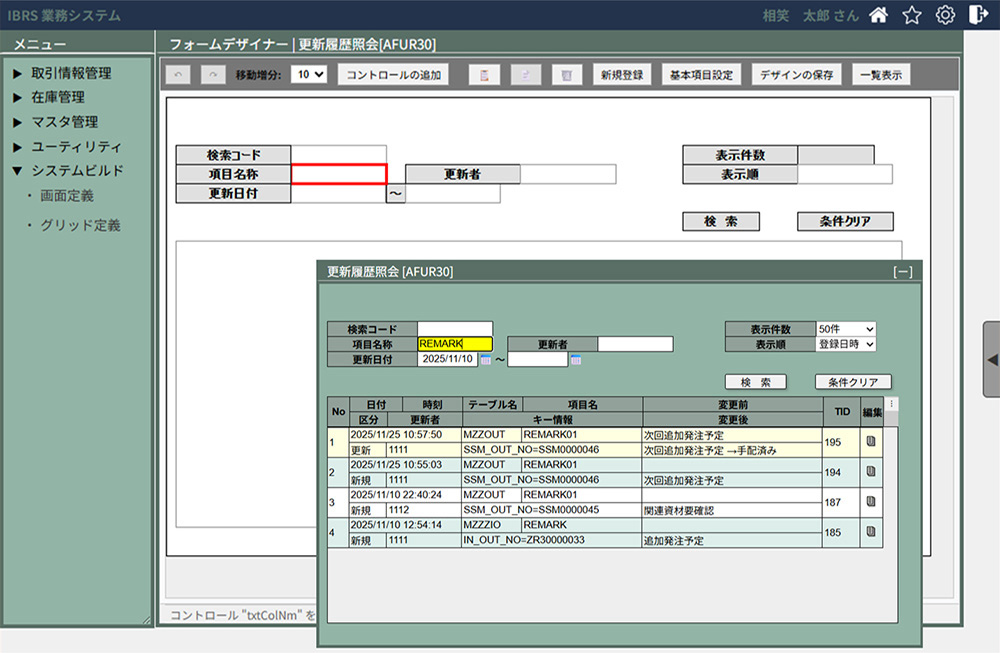Expand 取引情報管理 in the menu
The height and width of the screenshot is (653, 1000).
pos(70,73)
